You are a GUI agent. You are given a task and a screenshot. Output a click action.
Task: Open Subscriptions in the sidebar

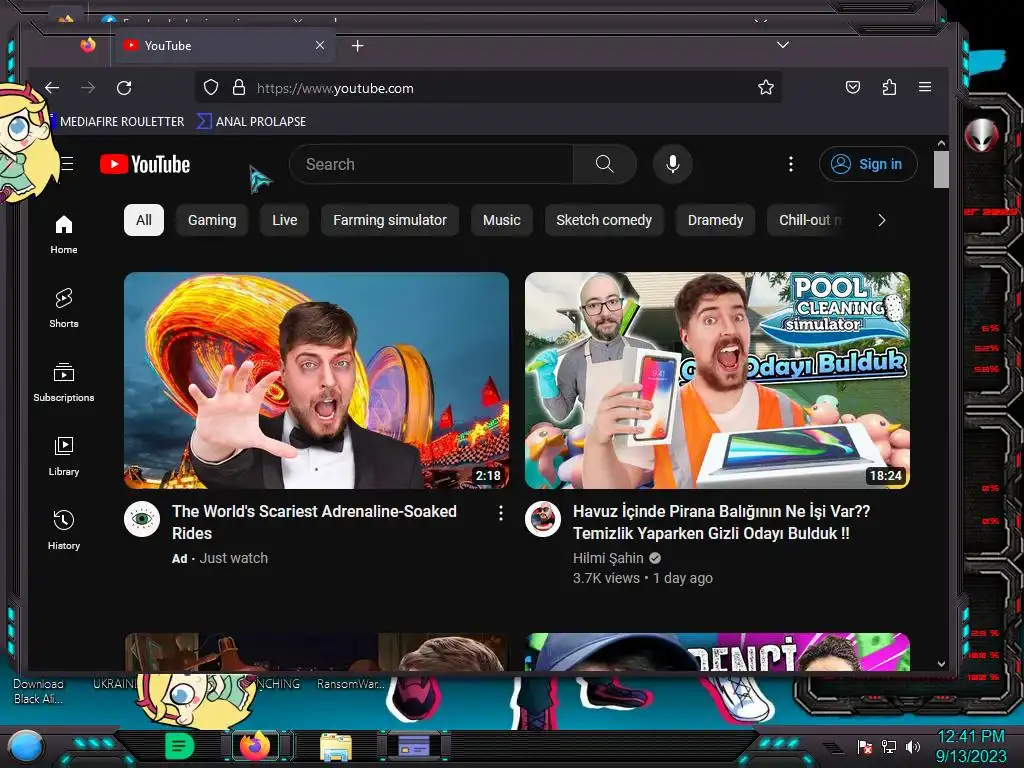click(63, 382)
